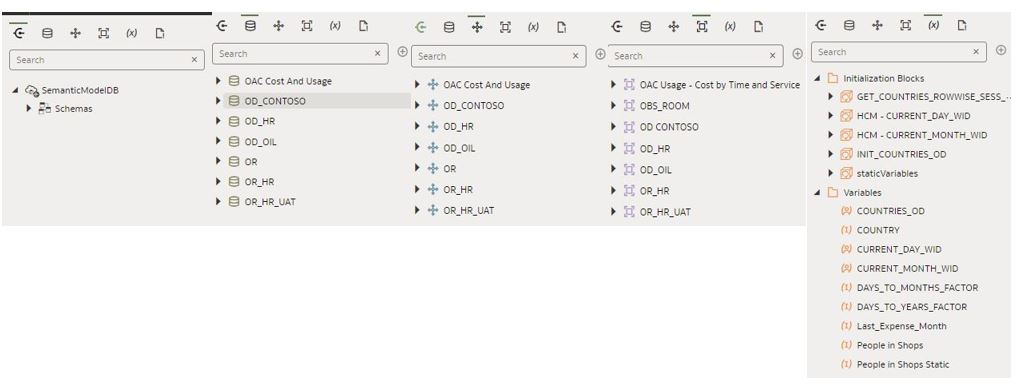
Task: Open Logical Layer icon in the SemanticModelDB panel
Action: pos(76,33)
